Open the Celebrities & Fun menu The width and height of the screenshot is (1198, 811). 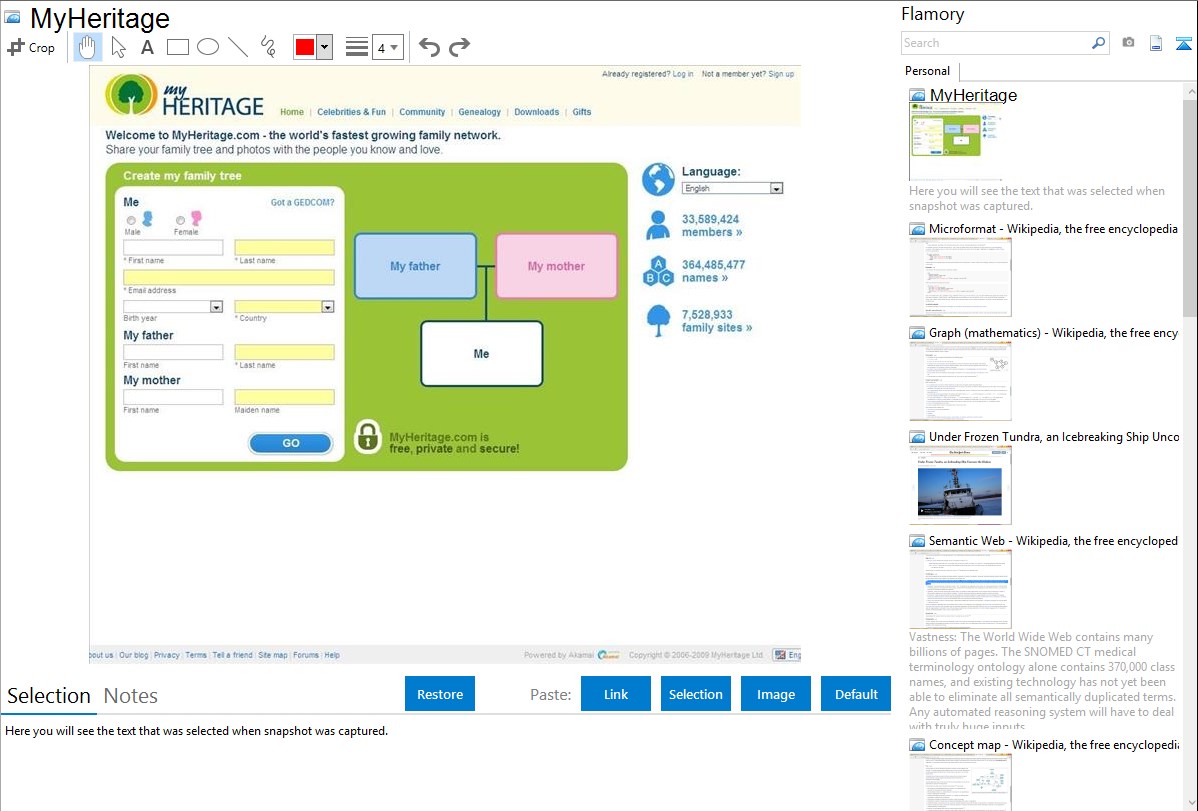[x=351, y=112]
